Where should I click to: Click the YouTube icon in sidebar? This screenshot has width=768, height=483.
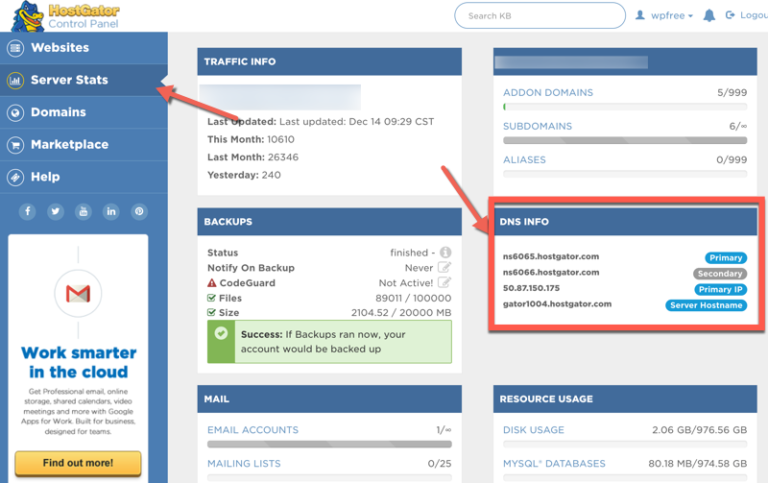(x=83, y=211)
